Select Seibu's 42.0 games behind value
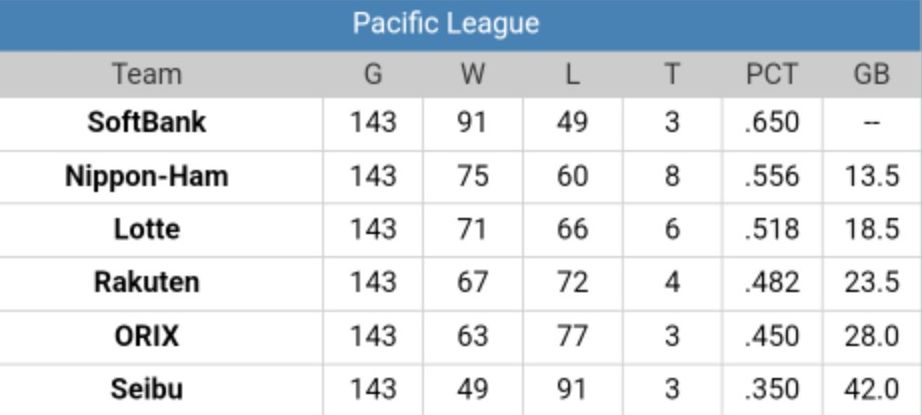 click(x=871, y=388)
